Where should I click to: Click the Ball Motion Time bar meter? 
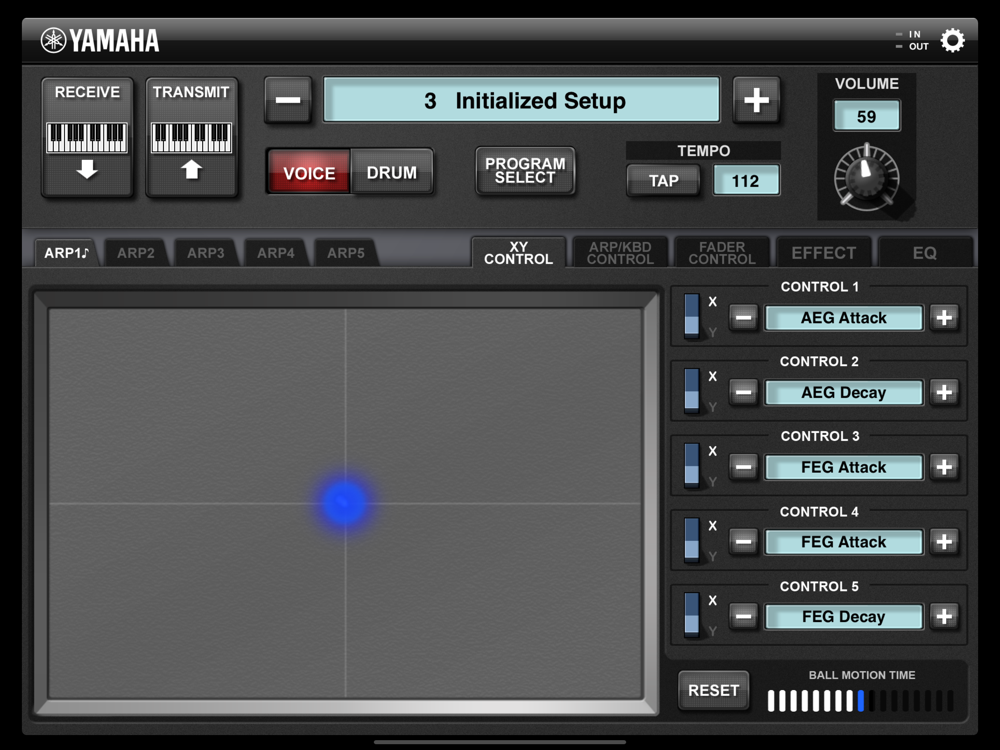(861, 700)
